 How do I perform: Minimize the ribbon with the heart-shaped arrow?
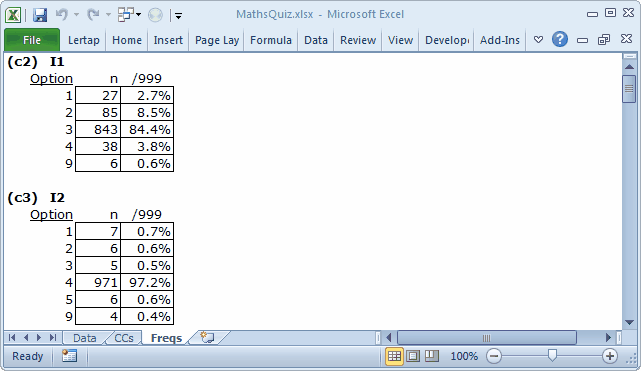click(x=538, y=40)
